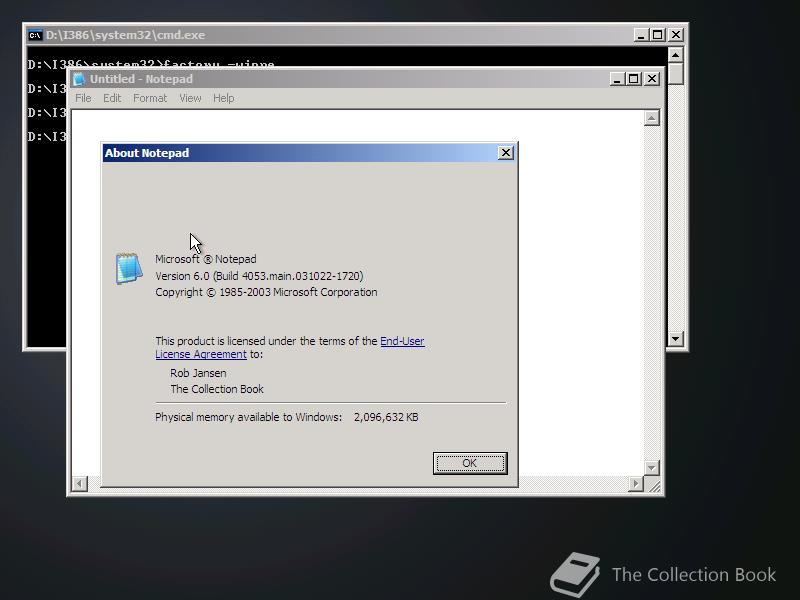
Task: Click Notepad vertical scrollbar up arrow
Action: (651, 118)
